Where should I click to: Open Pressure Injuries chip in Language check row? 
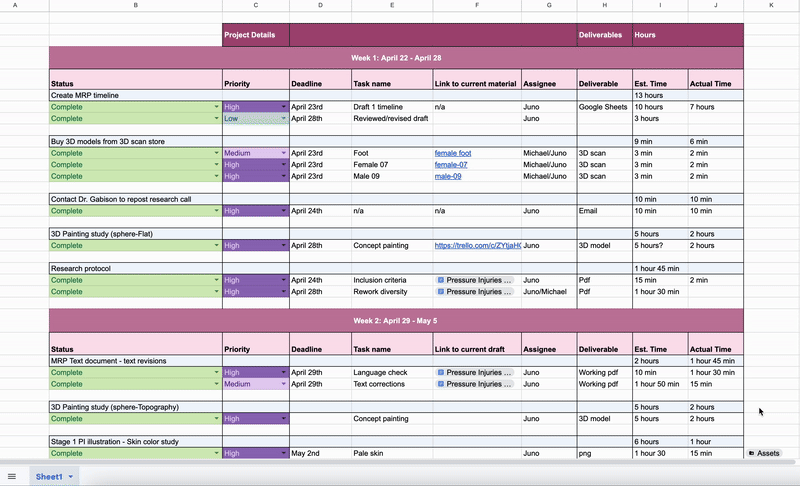tap(474, 372)
